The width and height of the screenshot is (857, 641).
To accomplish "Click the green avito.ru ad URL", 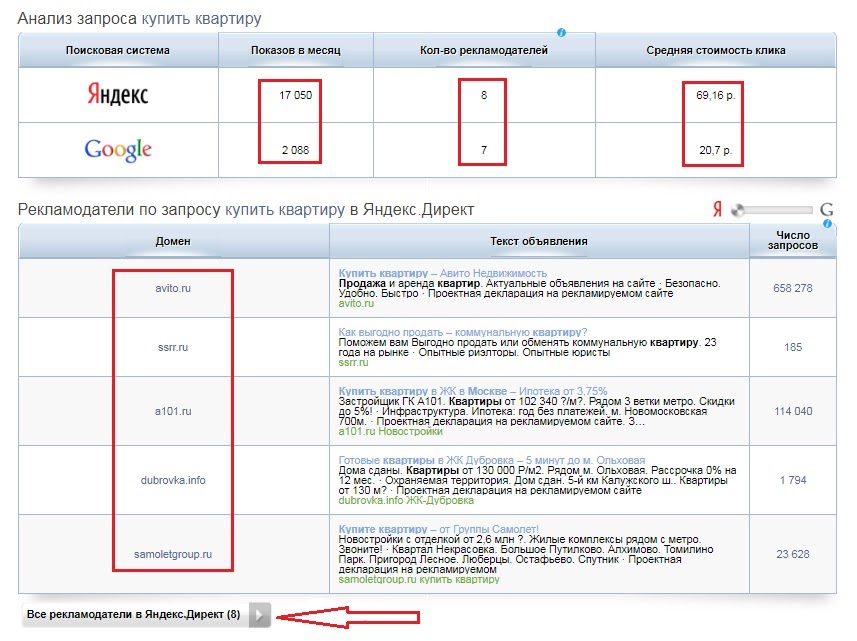I will point(356,303).
